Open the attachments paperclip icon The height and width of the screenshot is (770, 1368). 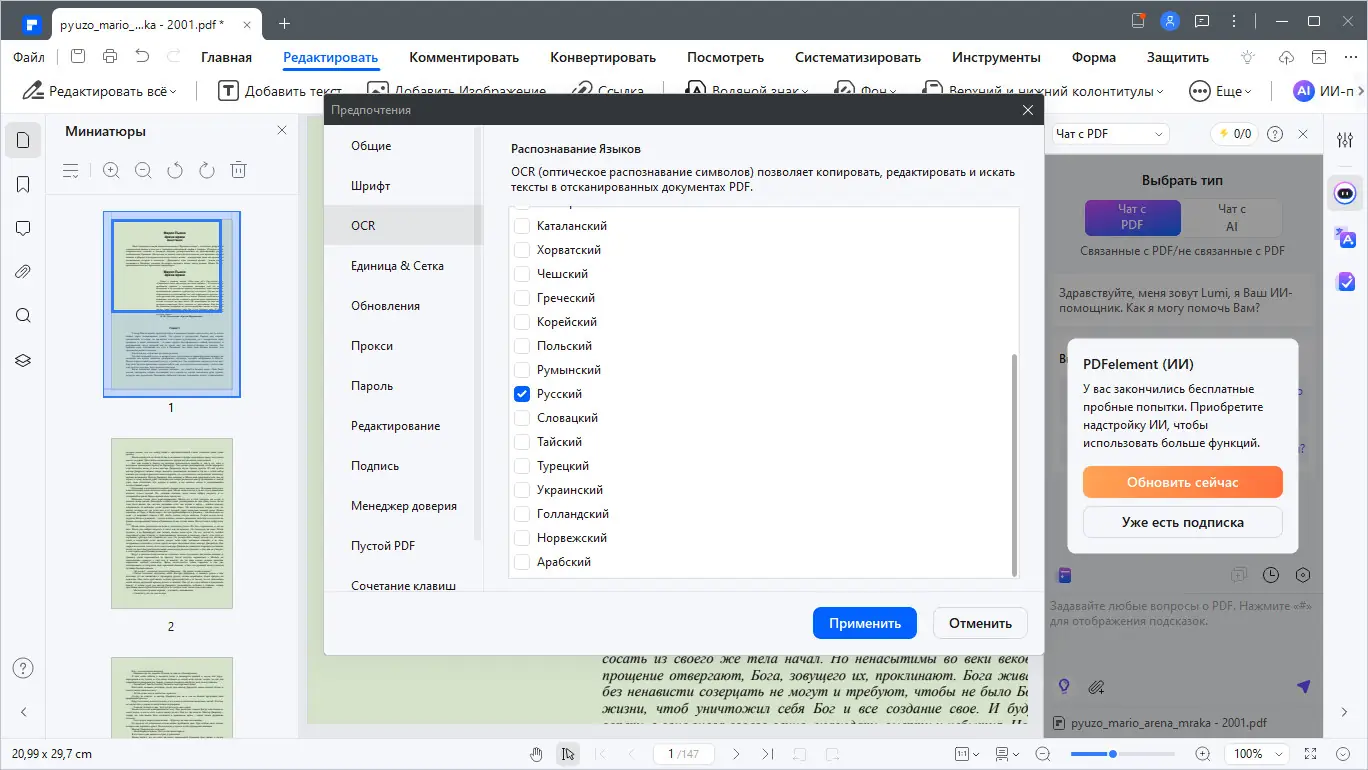(x=23, y=272)
